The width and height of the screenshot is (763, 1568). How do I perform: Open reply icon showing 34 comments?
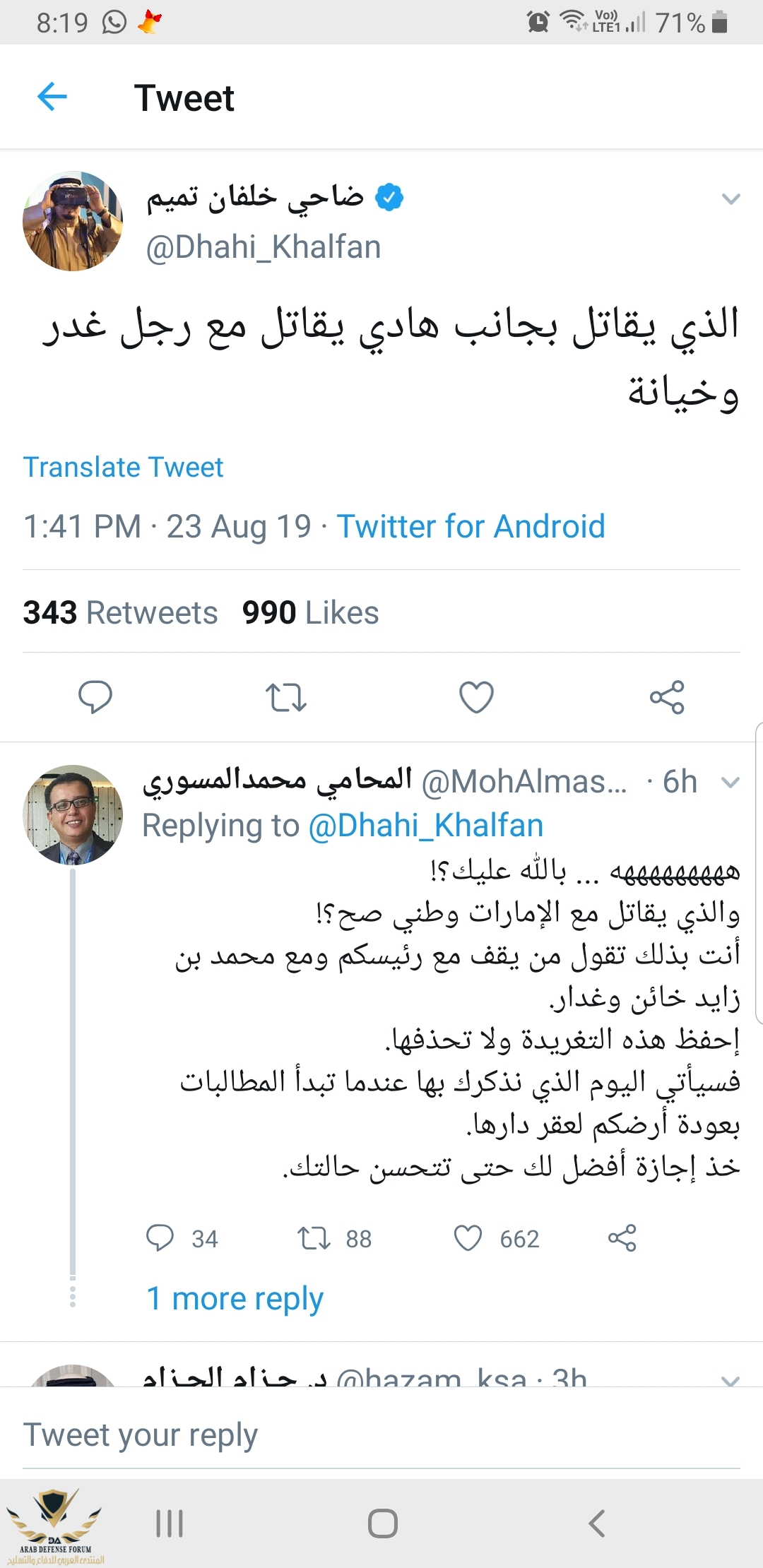coord(160,1238)
